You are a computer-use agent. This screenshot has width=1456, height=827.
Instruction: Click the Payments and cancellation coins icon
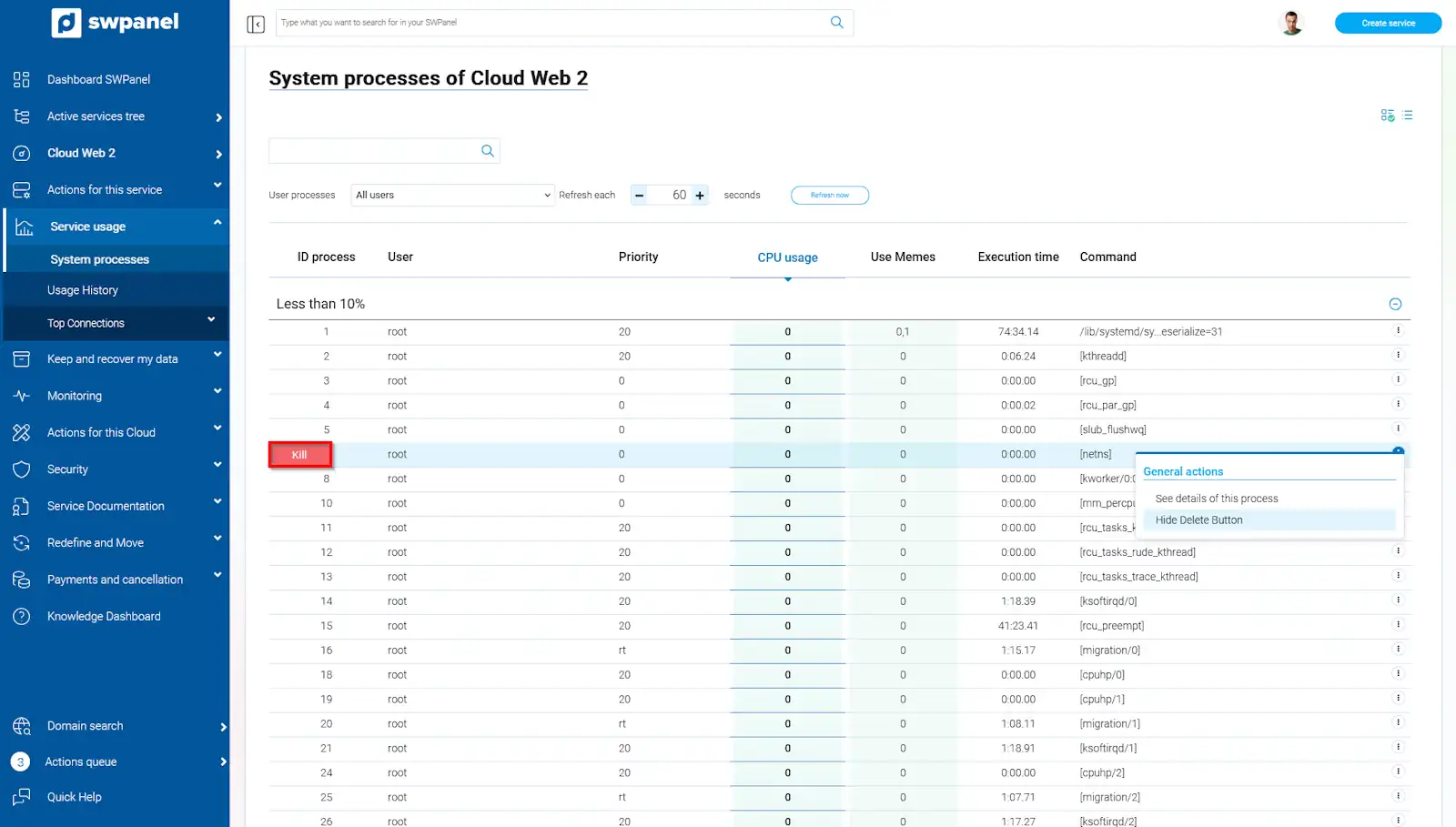(22, 580)
